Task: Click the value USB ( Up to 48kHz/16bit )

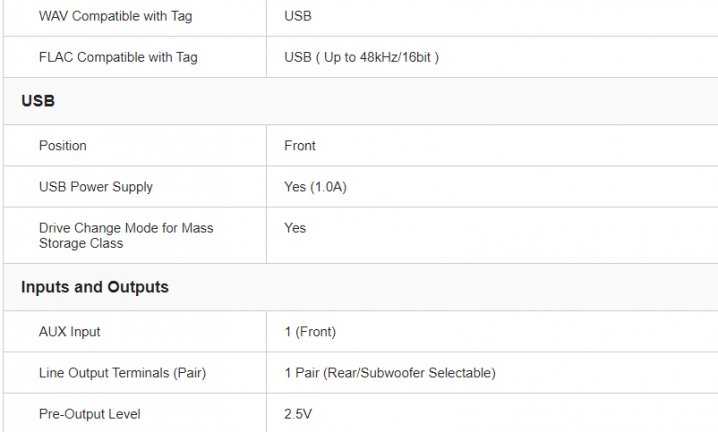Action: 361,57
